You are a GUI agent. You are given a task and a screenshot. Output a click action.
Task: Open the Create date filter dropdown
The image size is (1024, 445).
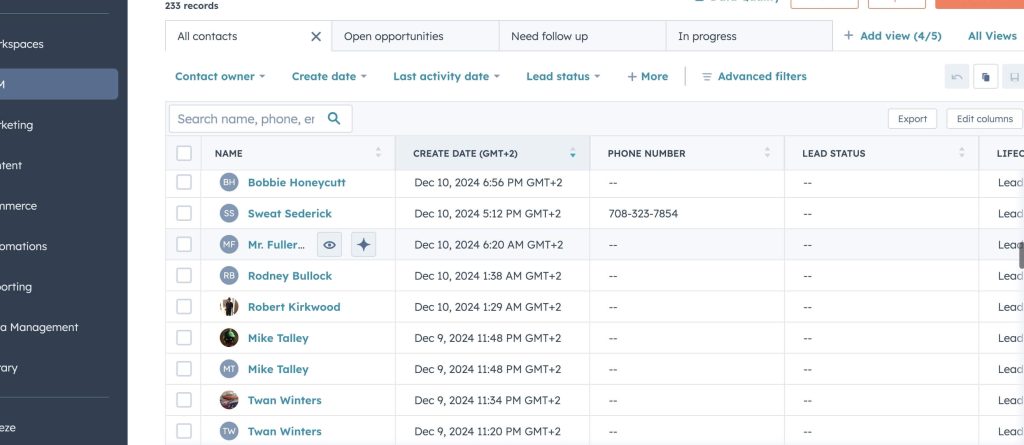point(329,76)
